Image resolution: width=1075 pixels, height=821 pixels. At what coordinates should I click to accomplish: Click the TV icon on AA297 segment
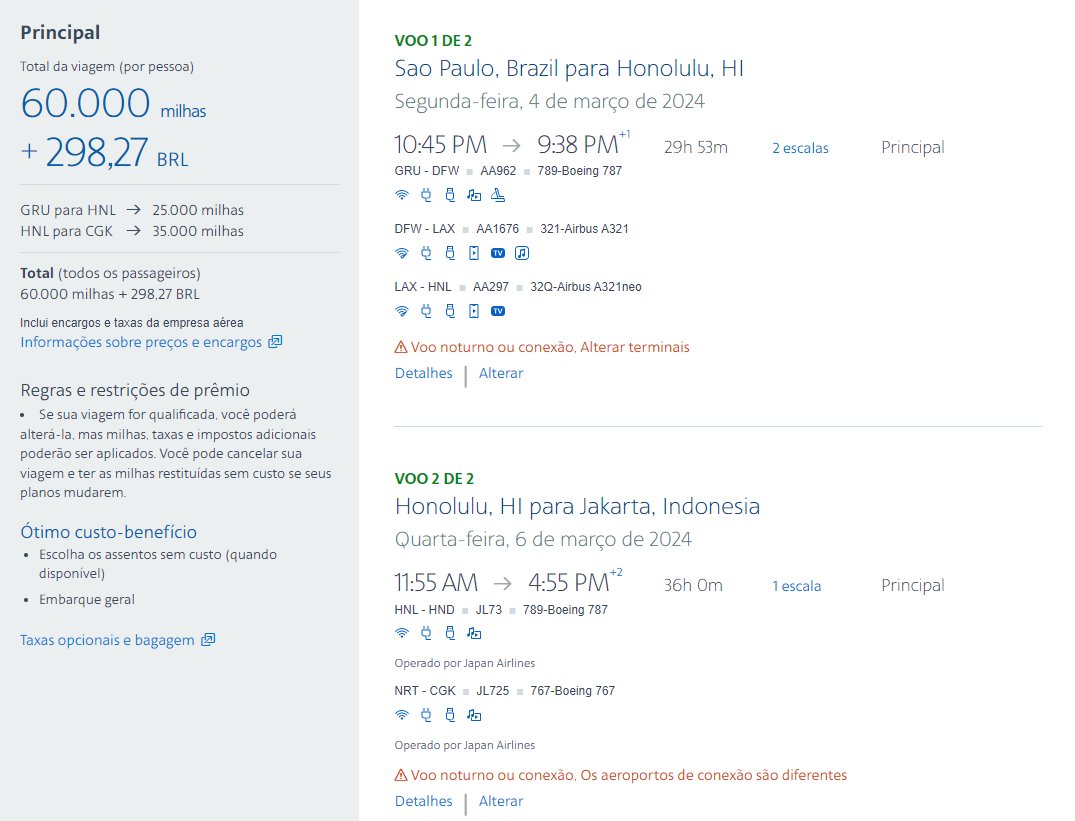(498, 311)
